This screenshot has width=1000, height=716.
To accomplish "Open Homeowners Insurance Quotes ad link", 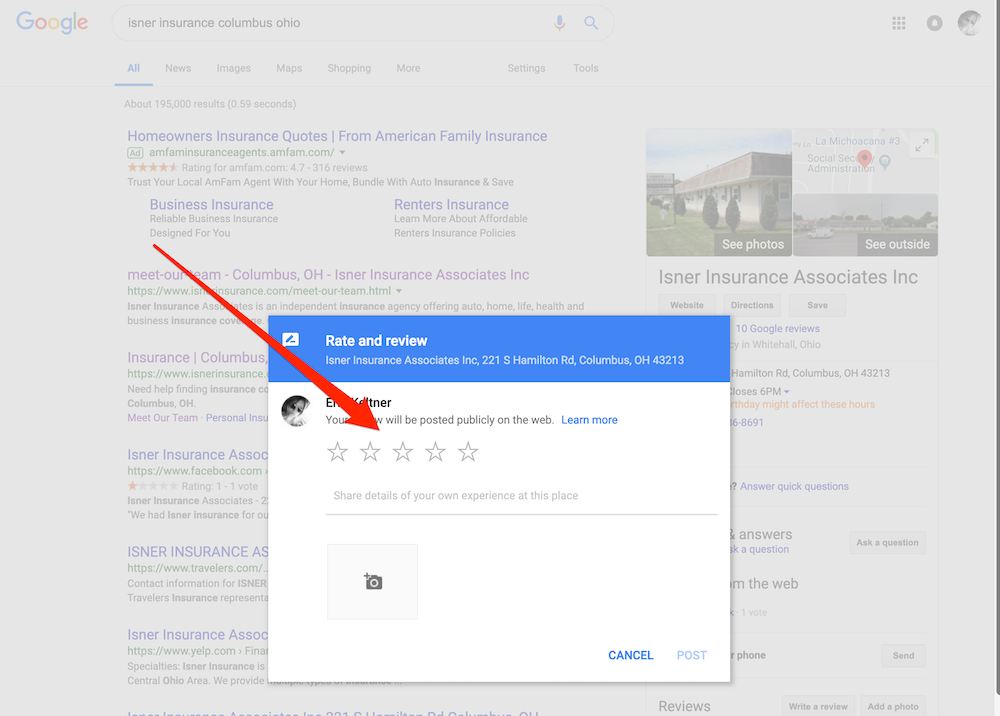I will click(337, 136).
